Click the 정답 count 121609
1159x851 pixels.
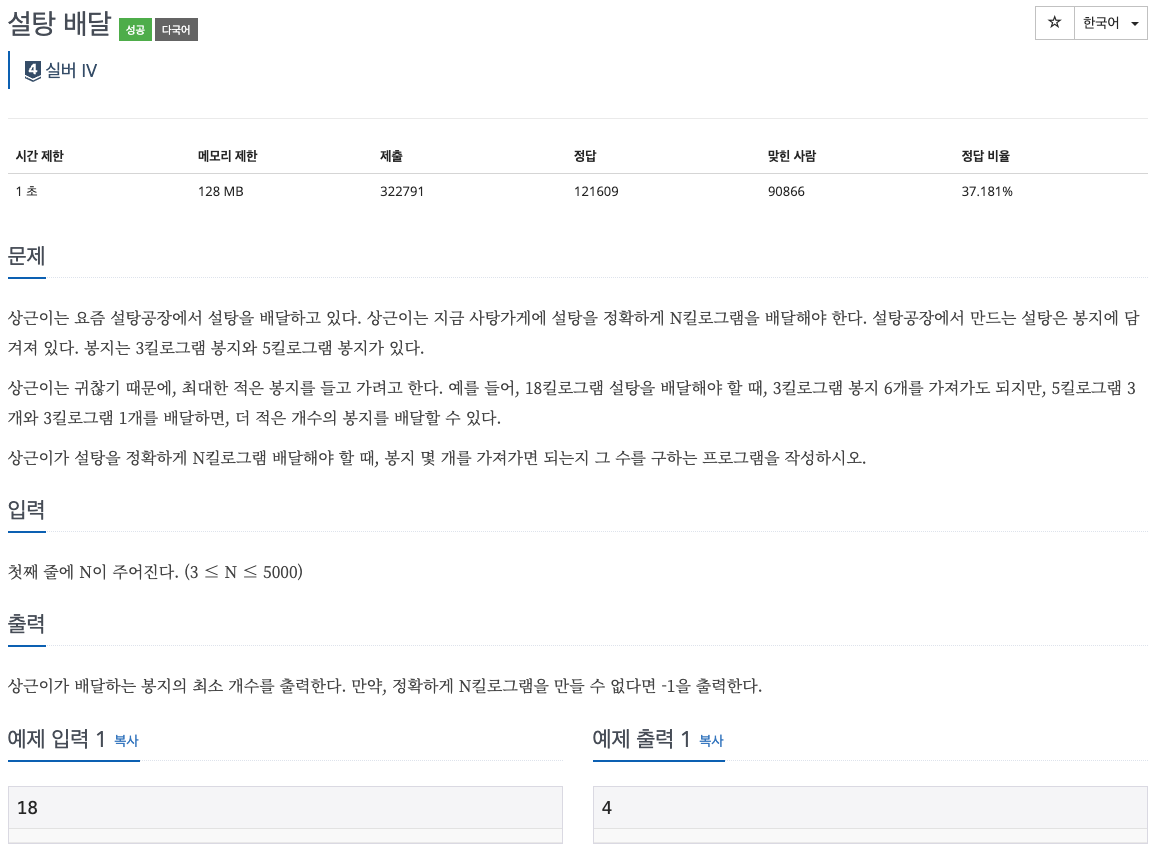pos(596,191)
